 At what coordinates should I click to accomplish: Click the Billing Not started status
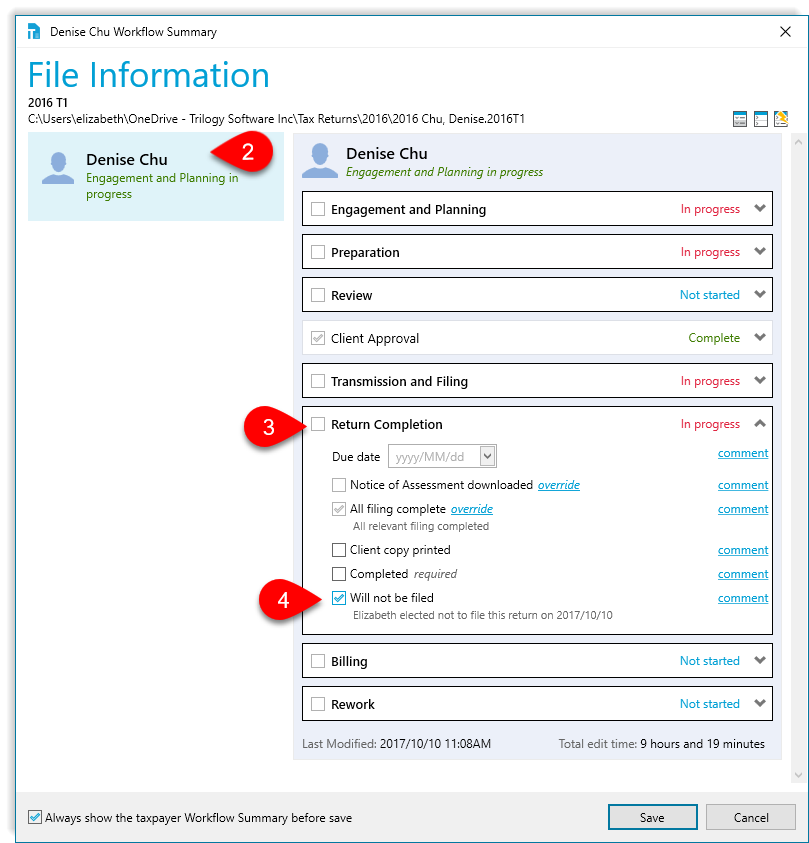click(710, 661)
